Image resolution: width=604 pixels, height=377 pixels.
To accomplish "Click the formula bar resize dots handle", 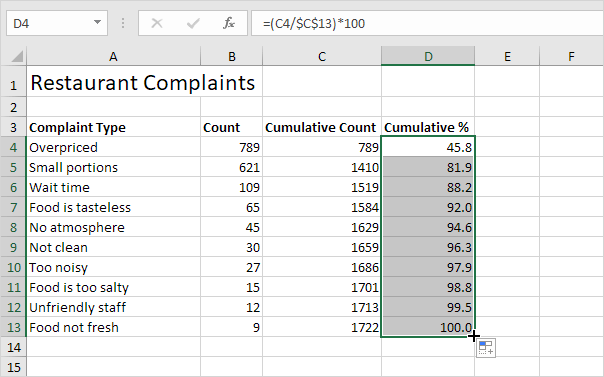I will tap(123, 23).
